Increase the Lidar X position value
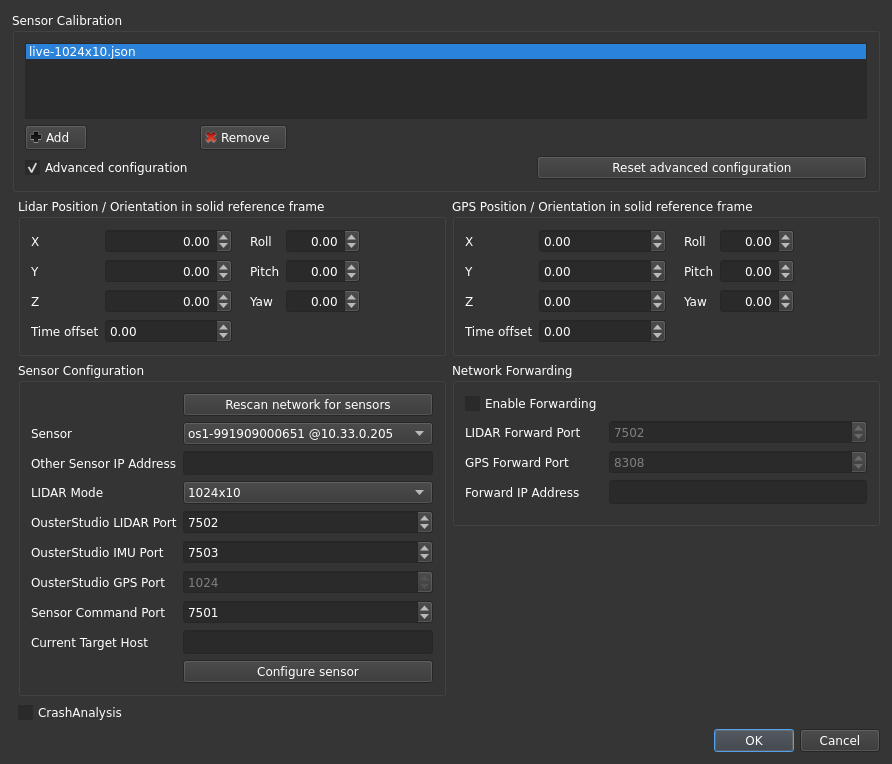The image size is (892, 764). pyautogui.click(x=224, y=237)
